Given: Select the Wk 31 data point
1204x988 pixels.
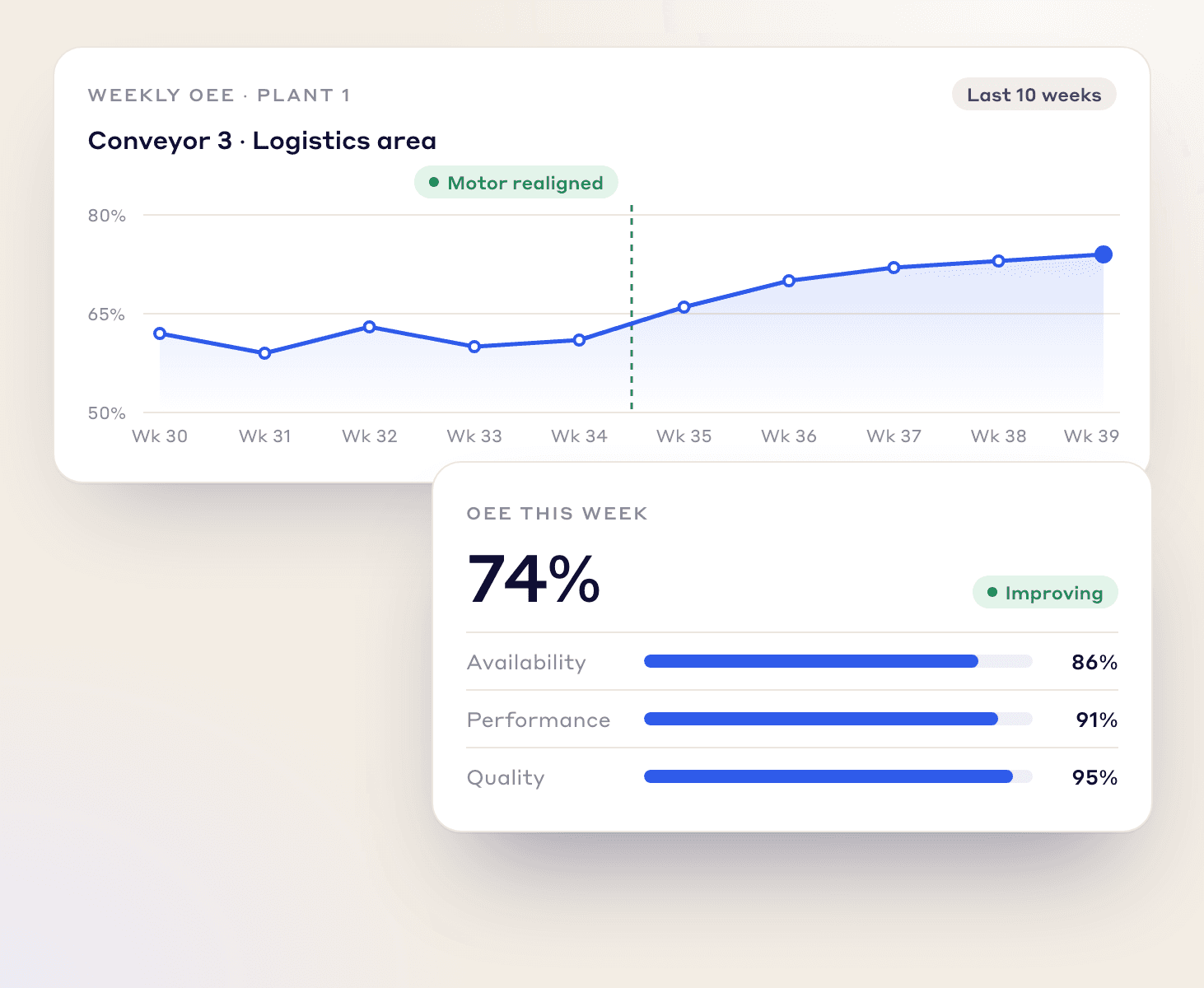Looking at the screenshot, I should point(264,353).
